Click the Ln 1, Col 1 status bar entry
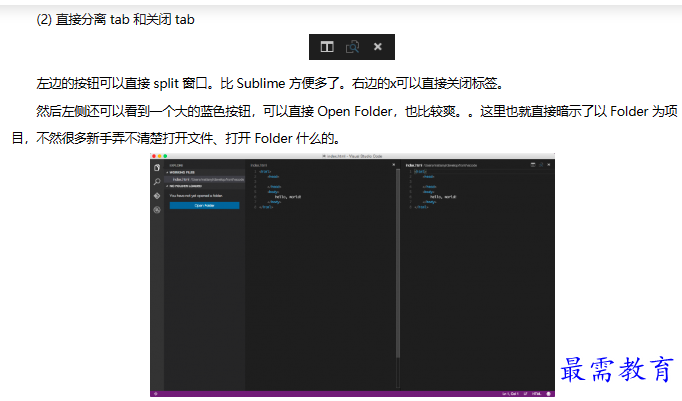Screen dimensions: 682x401 (510, 394)
